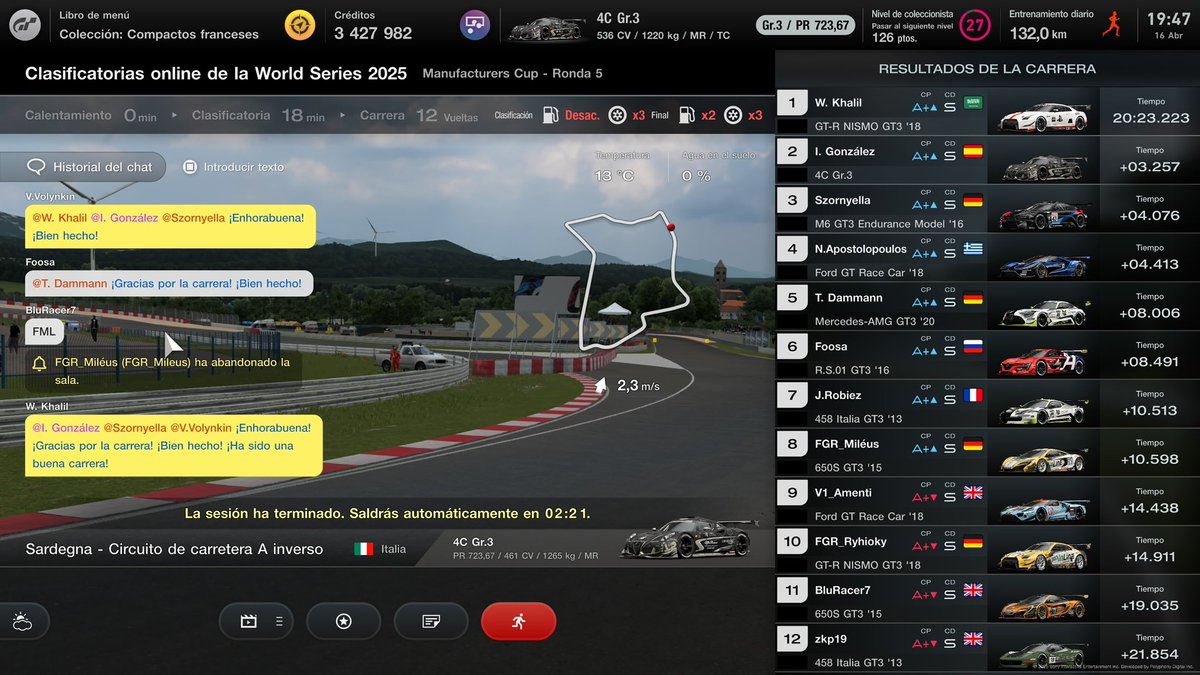The image size is (1200, 675).
Task: Click the bell notification about FGR_Miléus leaving
Action: [x=161, y=371]
